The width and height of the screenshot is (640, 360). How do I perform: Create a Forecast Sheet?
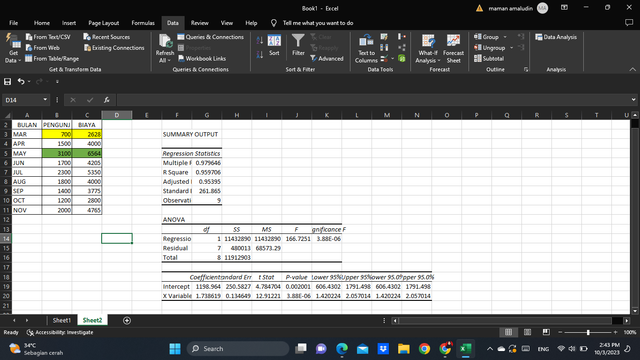point(453,49)
